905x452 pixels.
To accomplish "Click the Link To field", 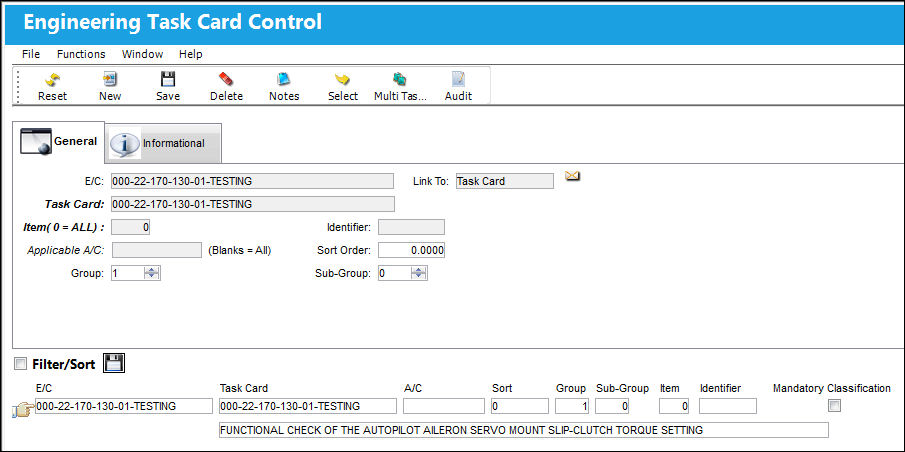I will [x=504, y=181].
